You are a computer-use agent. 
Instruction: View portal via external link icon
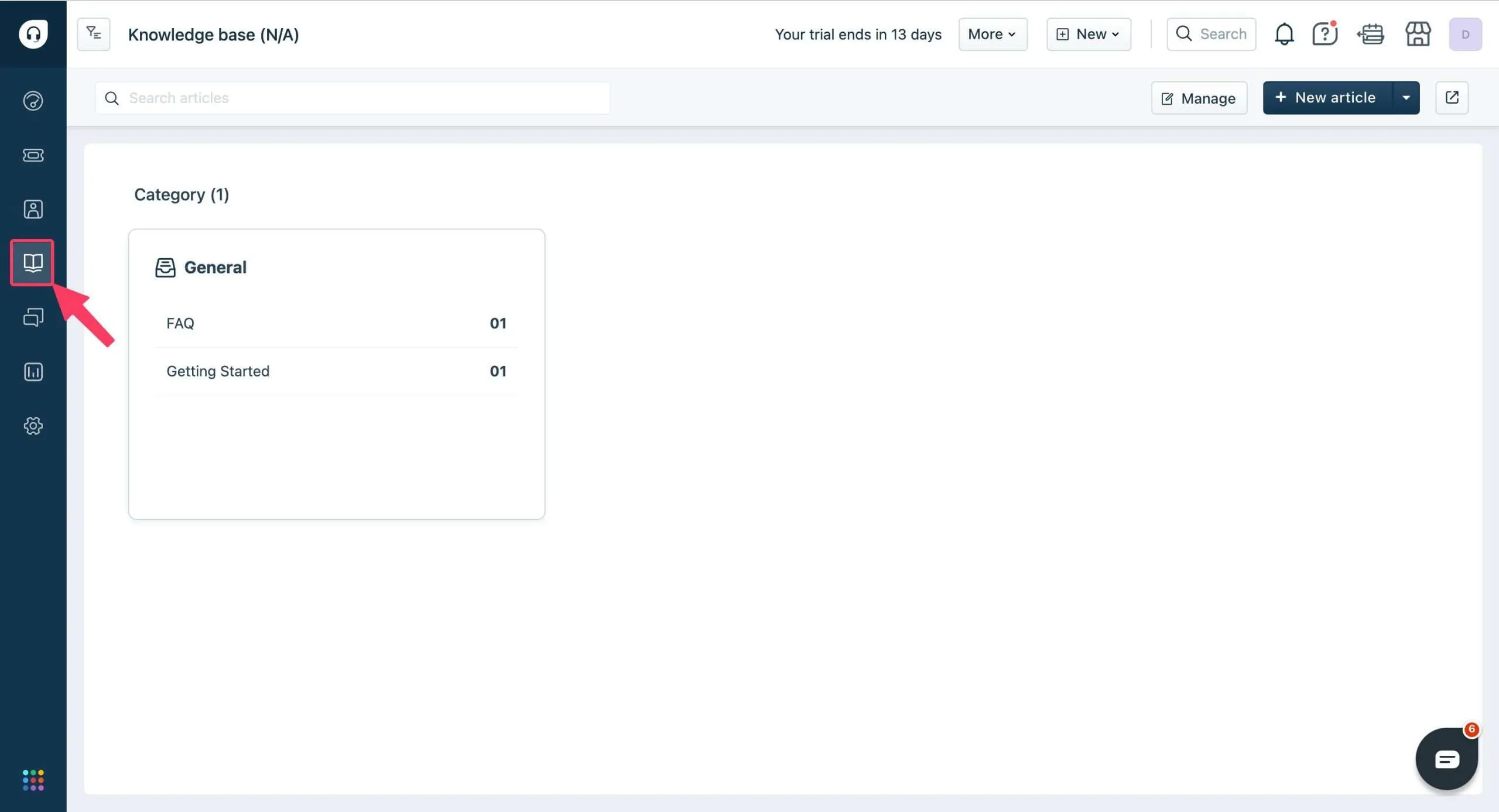click(x=1452, y=98)
